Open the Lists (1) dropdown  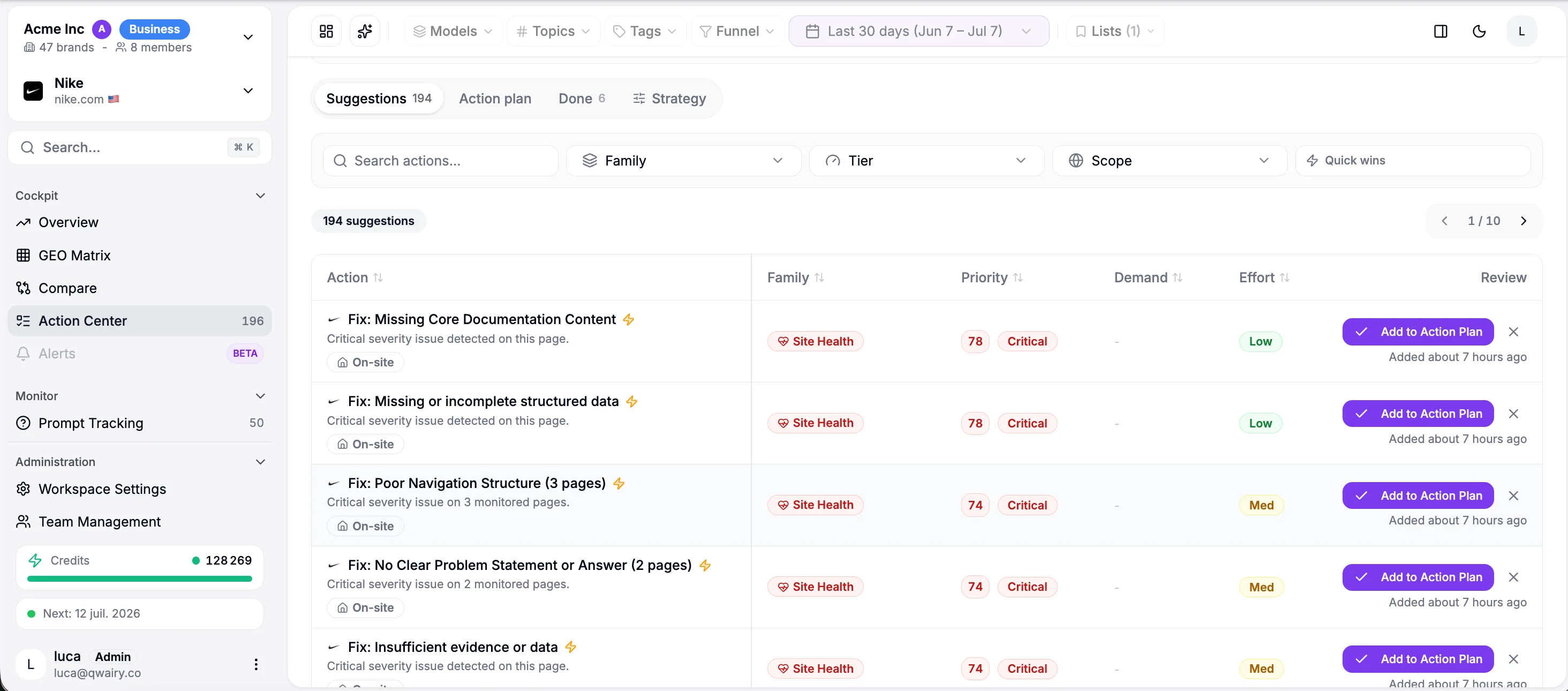1114,31
